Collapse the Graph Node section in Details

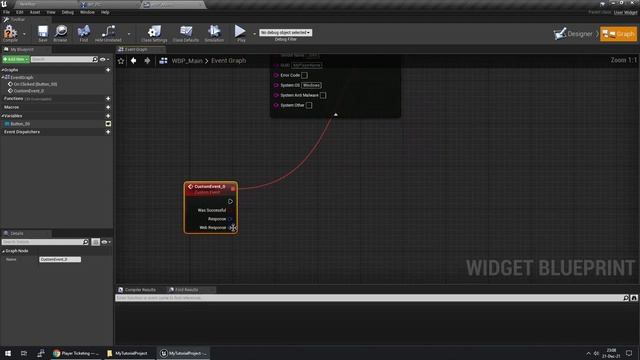pos(3,251)
